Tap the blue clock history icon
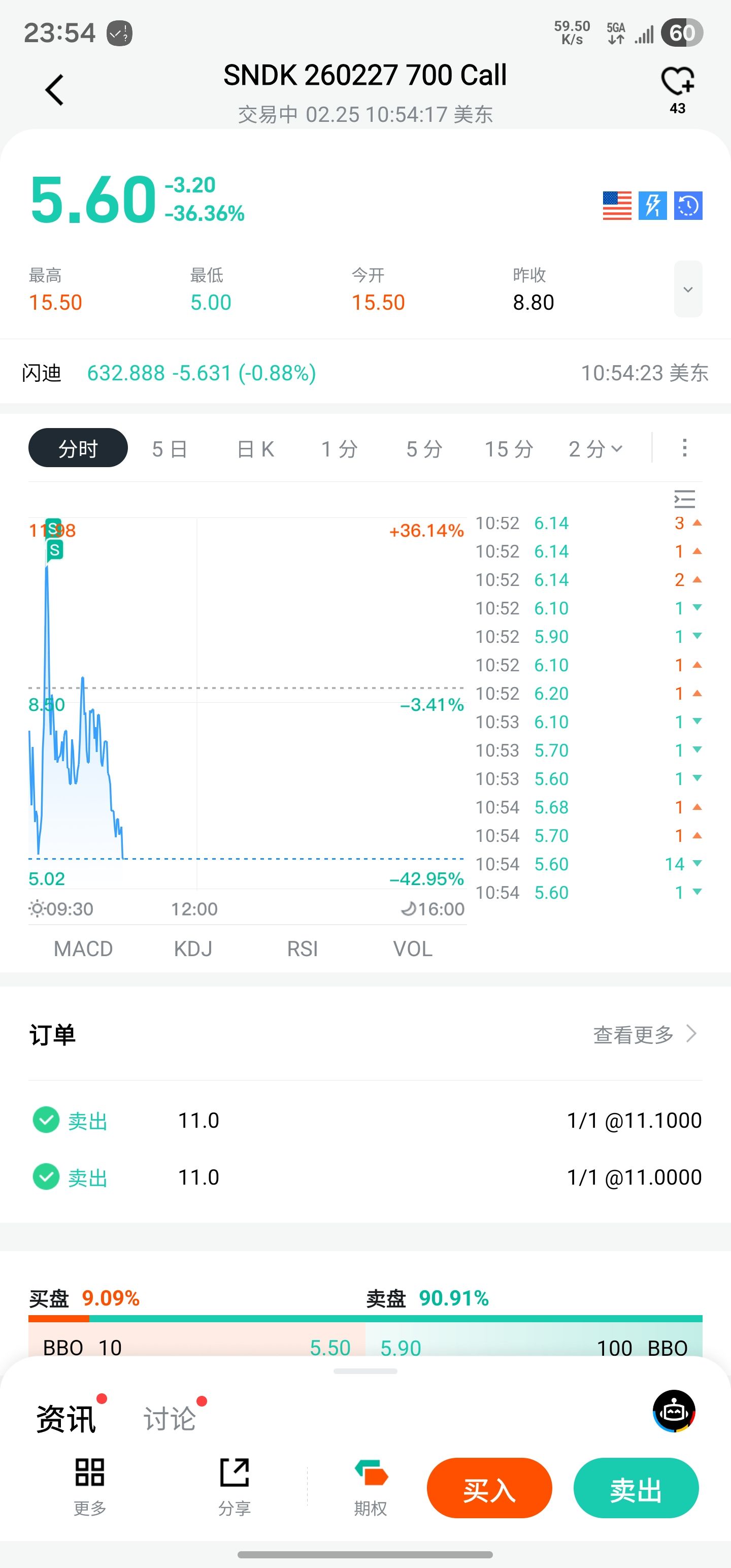This screenshot has width=731, height=1568. [688, 205]
